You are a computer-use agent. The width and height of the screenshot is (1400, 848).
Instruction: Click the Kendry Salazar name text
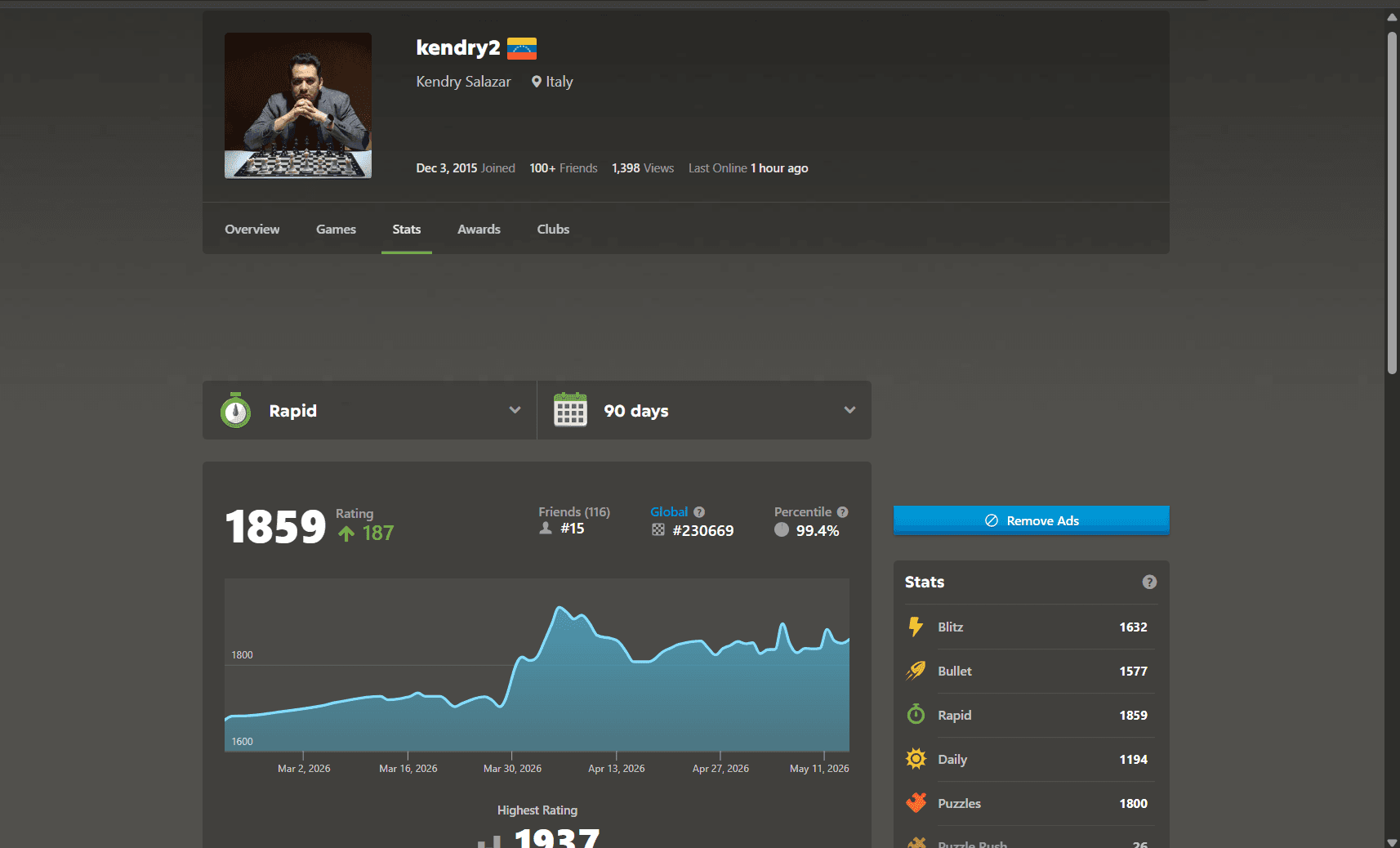tap(463, 82)
